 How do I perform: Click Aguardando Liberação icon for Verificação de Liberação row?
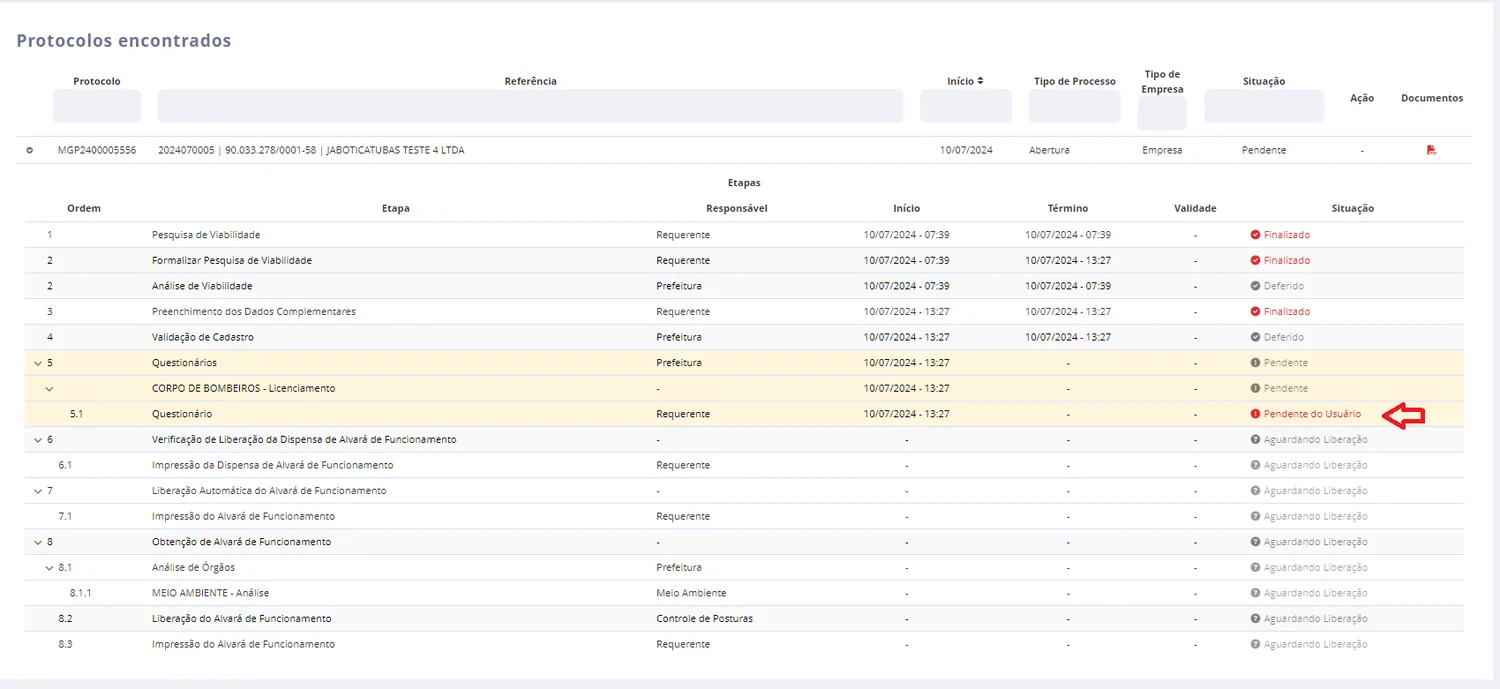[x=1255, y=440]
